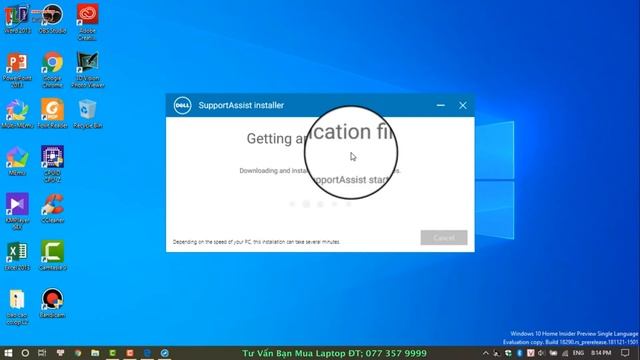Select the Recycle Bin on the desktop
This screenshot has width=640, height=360.
87,113
